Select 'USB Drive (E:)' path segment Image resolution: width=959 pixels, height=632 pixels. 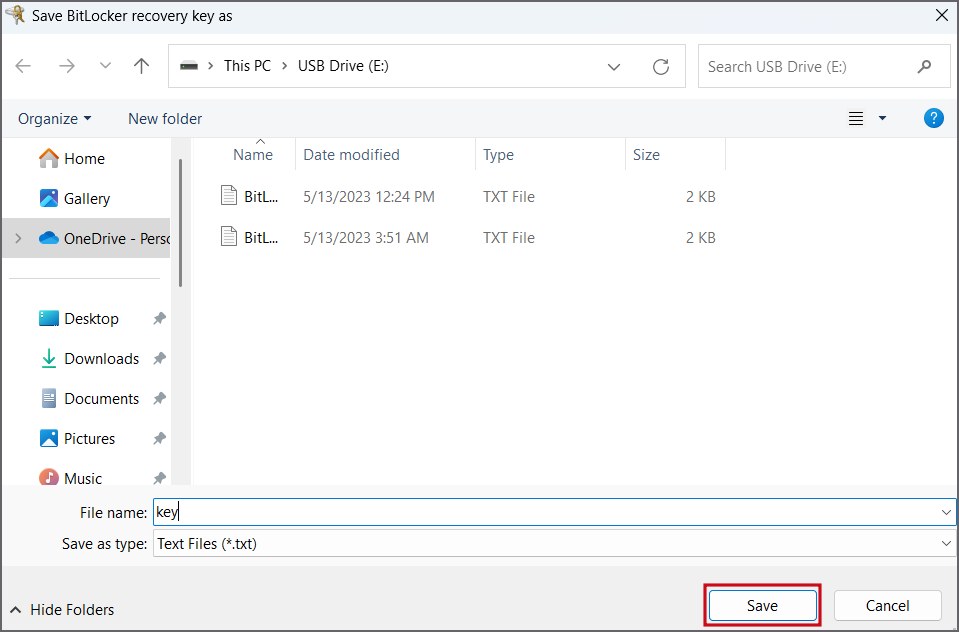click(x=343, y=66)
